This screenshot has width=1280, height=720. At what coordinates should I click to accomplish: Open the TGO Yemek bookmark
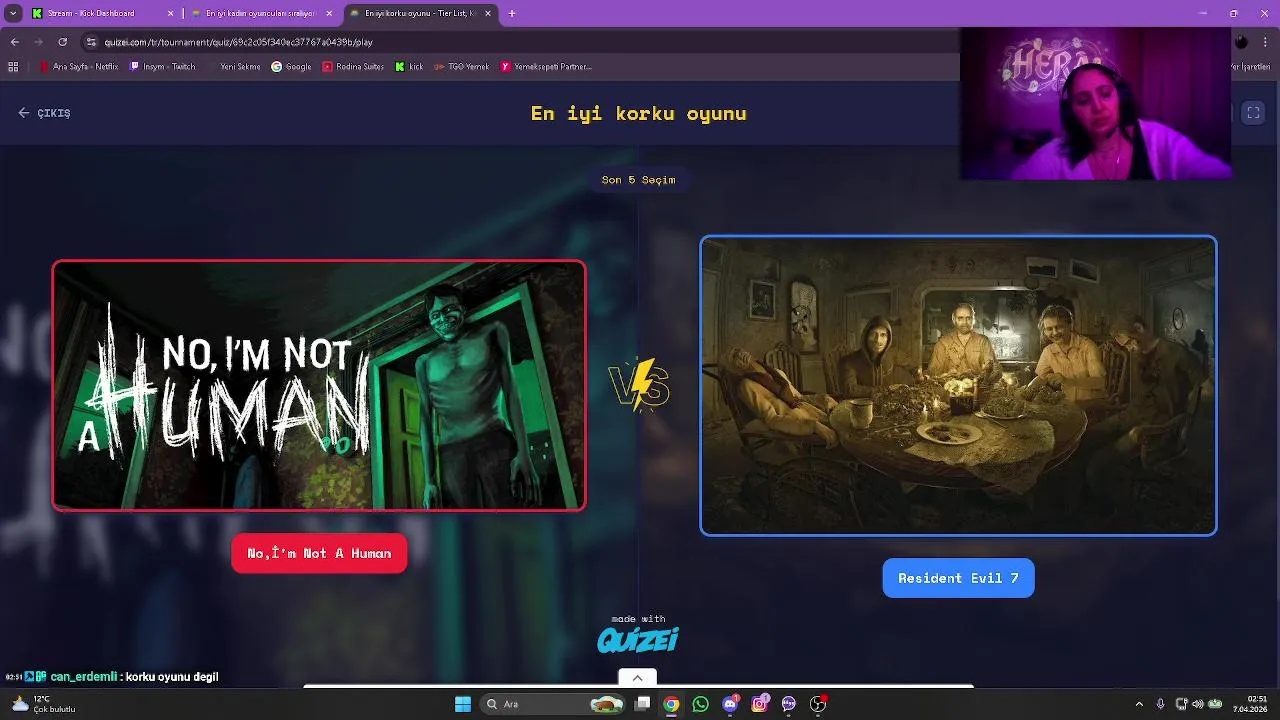461,67
